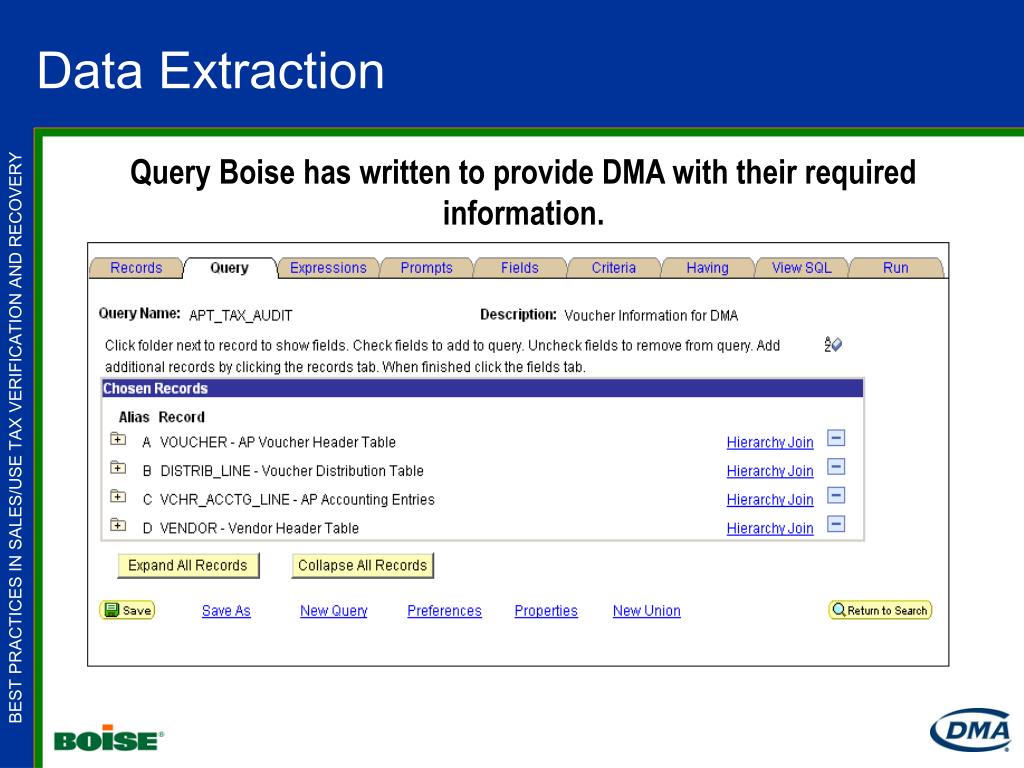Open the Save As link
Image resolution: width=1024 pixels, height=768 pixels.
(x=226, y=611)
